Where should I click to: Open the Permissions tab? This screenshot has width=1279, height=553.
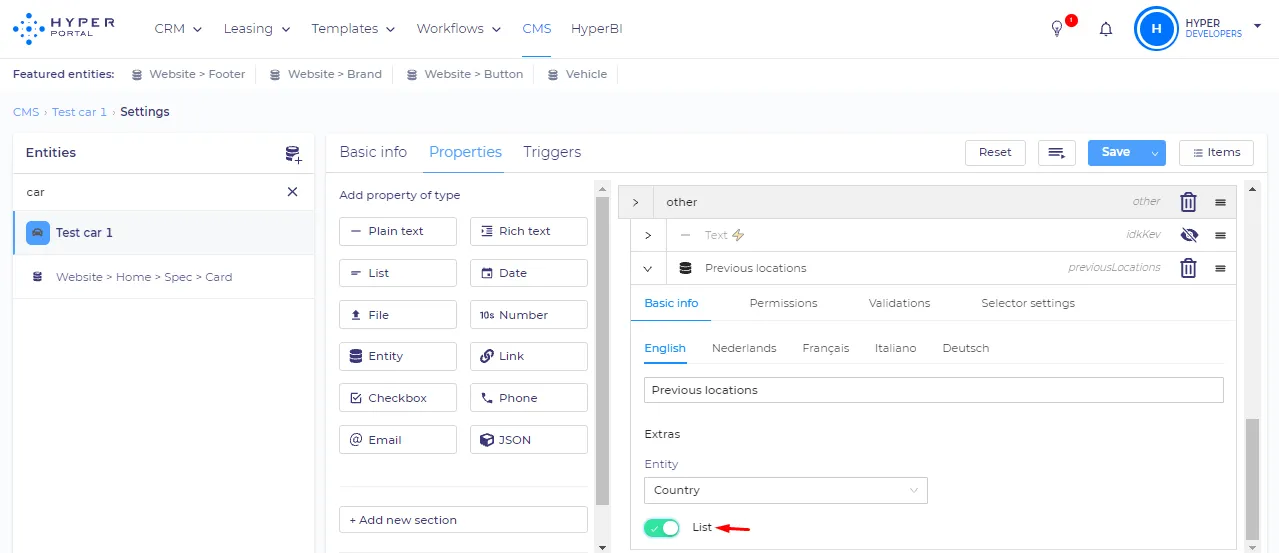click(x=783, y=303)
